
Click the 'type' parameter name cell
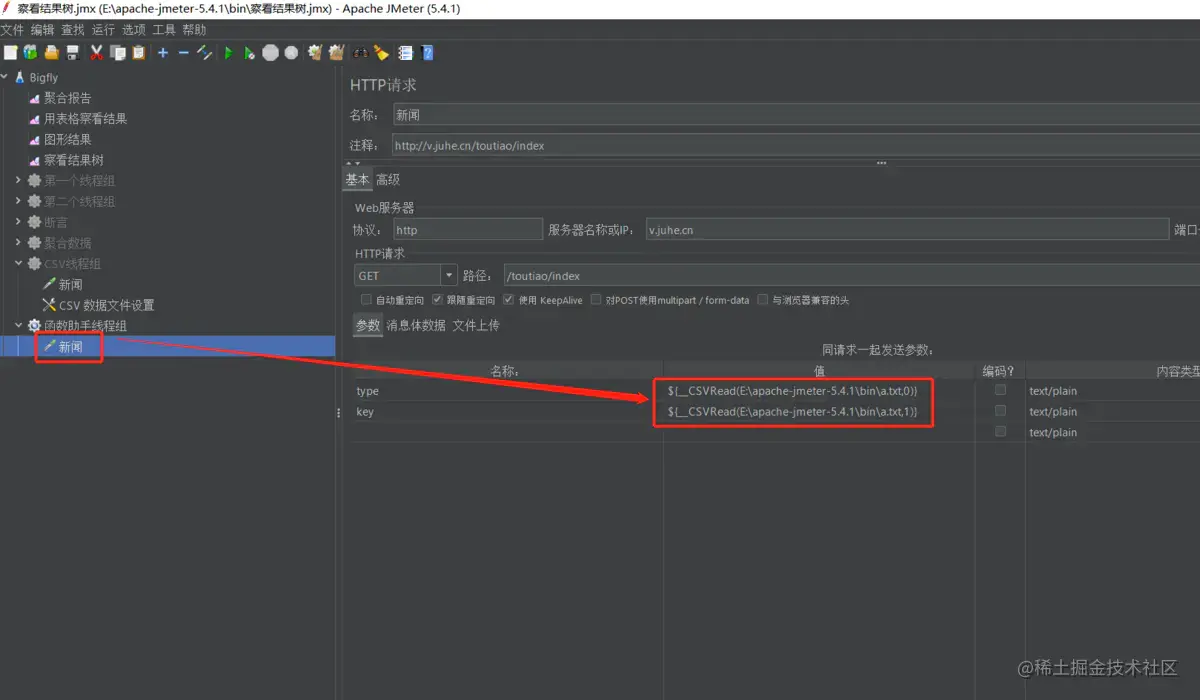pyautogui.click(x=507, y=391)
